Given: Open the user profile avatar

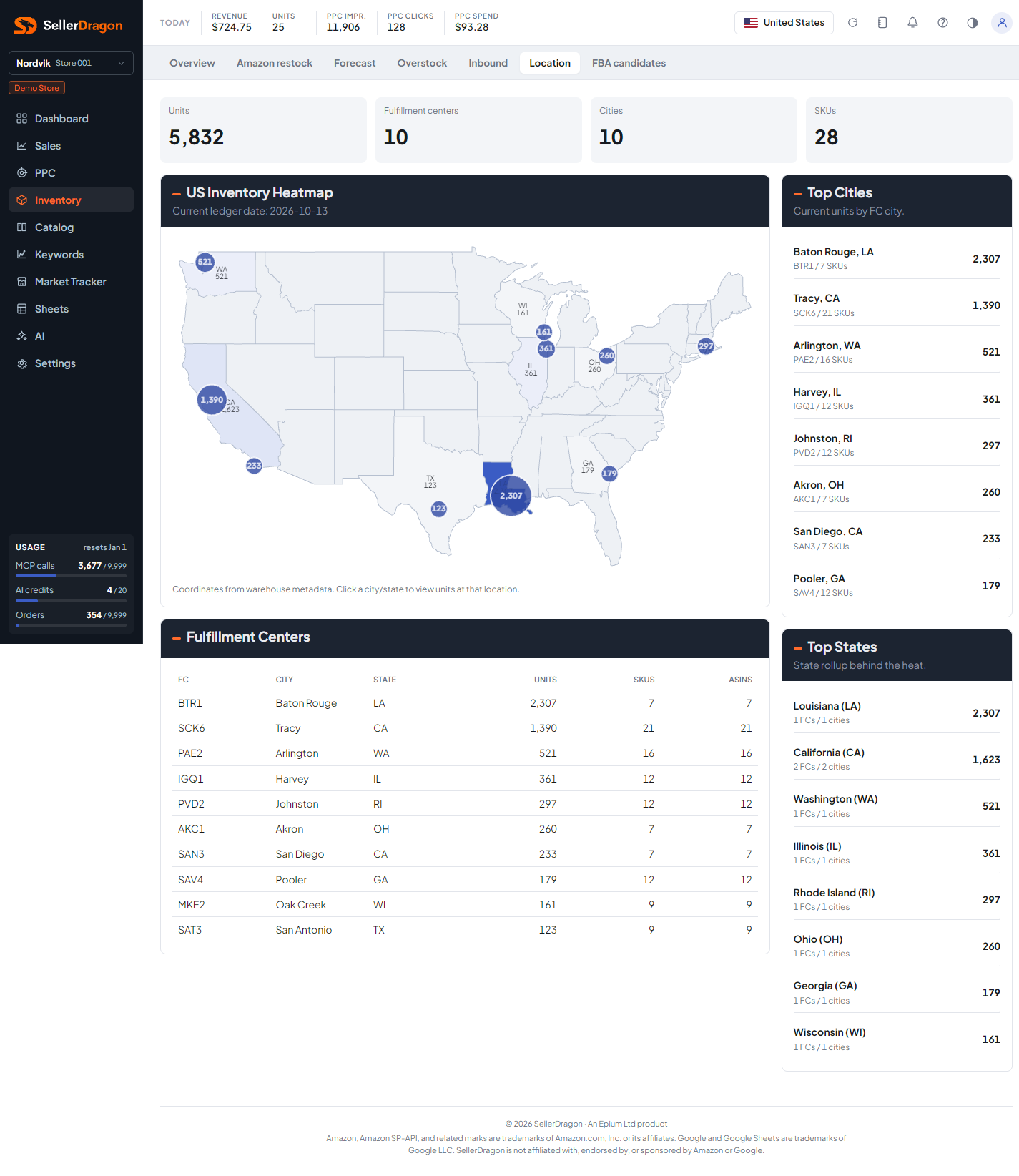Looking at the screenshot, I should coord(1002,23).
